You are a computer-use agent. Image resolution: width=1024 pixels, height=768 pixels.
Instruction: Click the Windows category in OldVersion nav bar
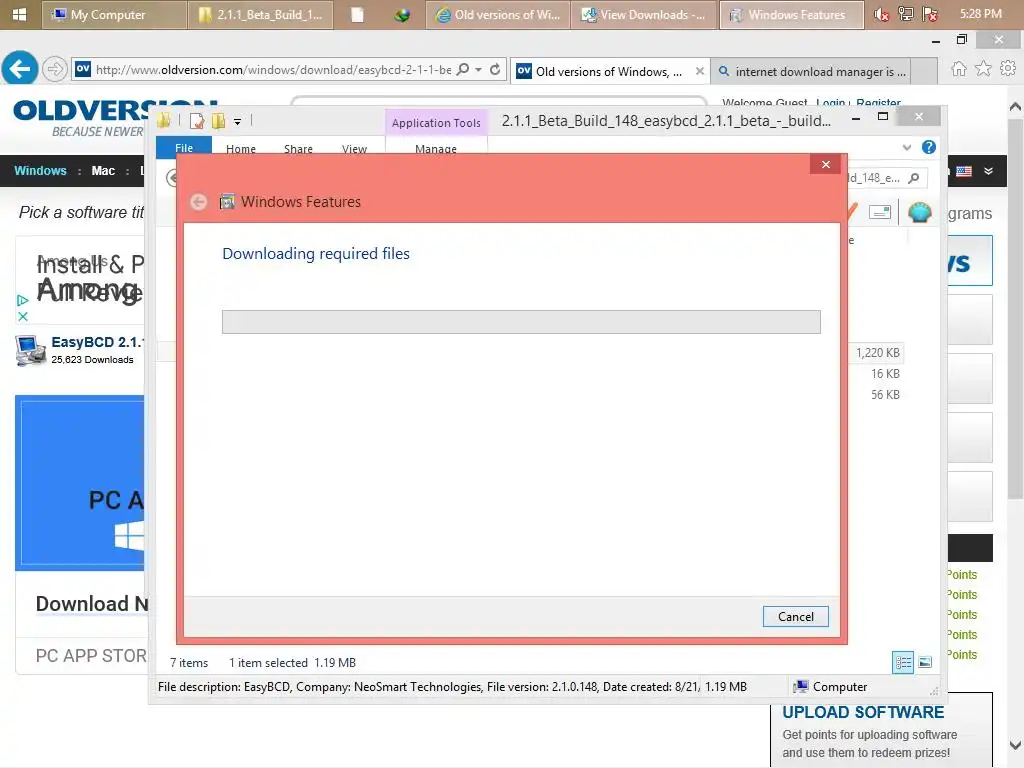coord(40,170)
